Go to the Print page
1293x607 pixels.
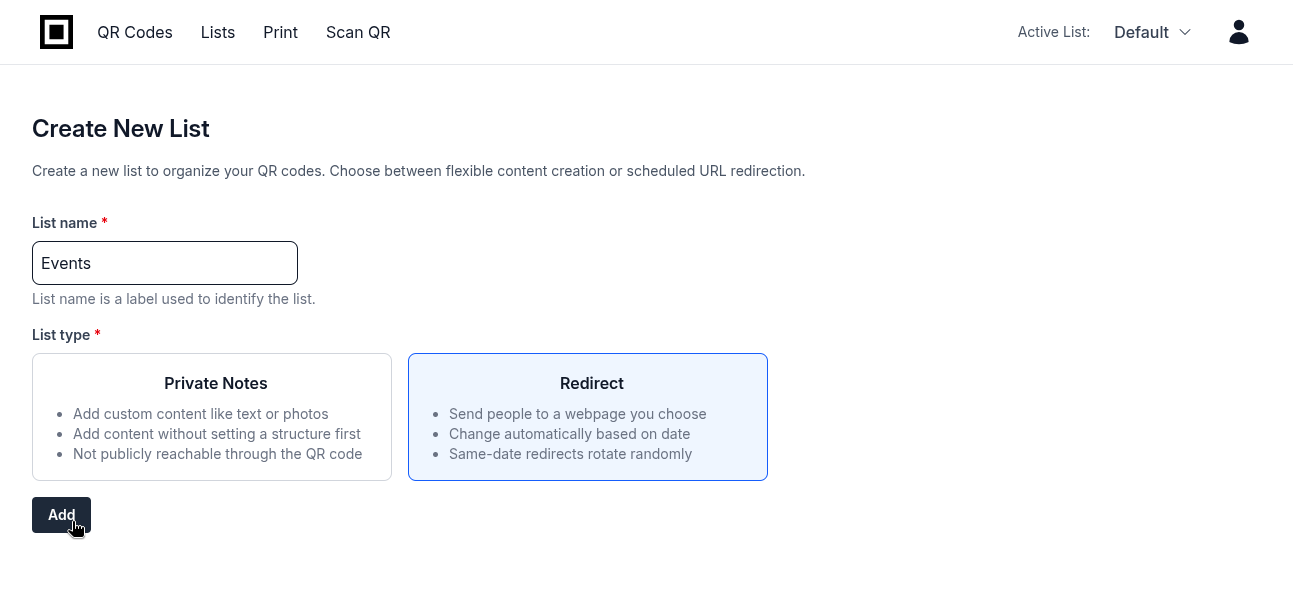pos(280,32)
